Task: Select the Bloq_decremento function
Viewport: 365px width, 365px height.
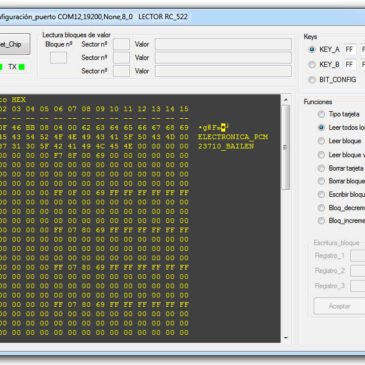Action: pos(321,208)
